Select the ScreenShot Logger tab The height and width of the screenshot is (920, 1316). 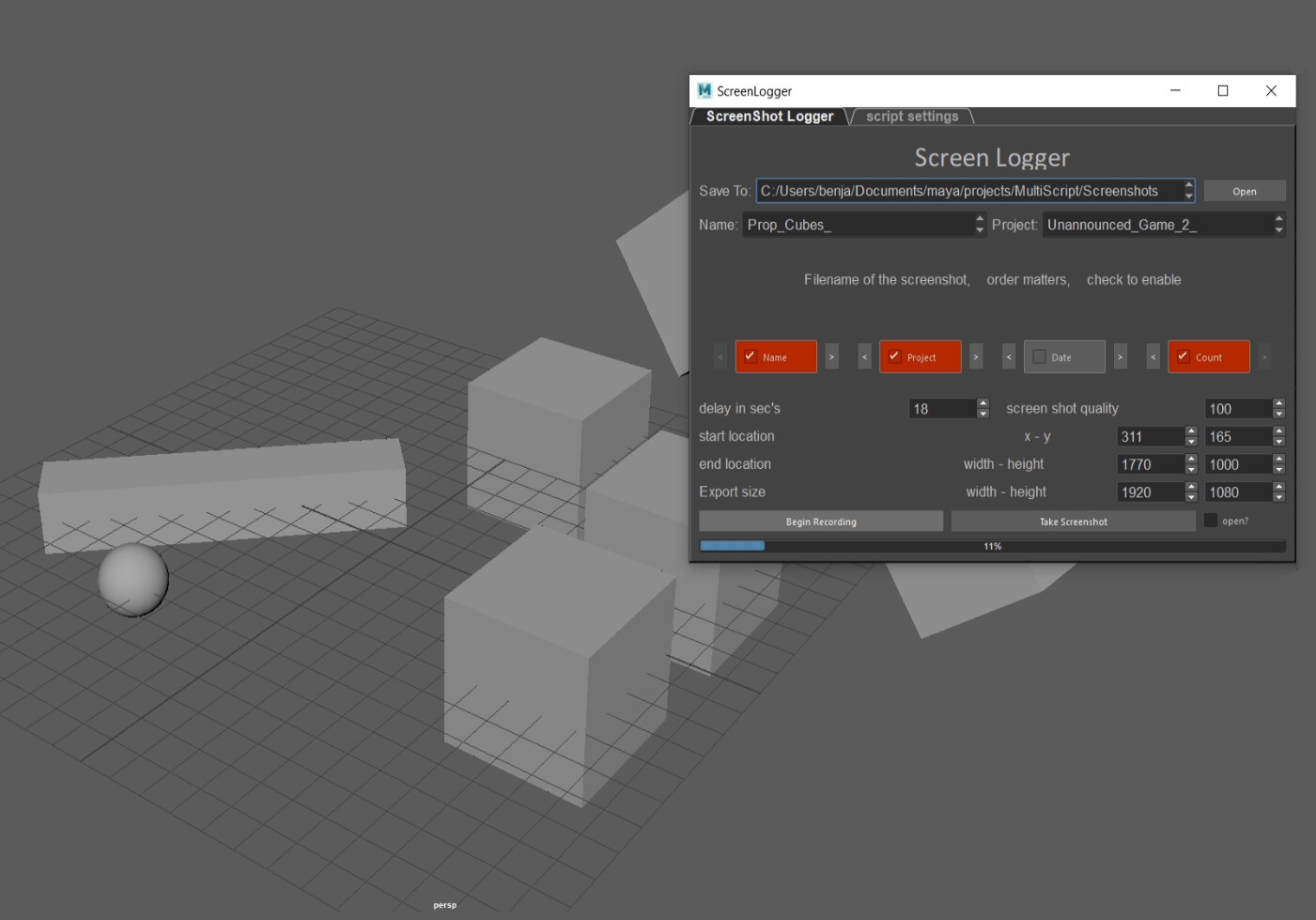pyautogui.click(x=768, y=116)
